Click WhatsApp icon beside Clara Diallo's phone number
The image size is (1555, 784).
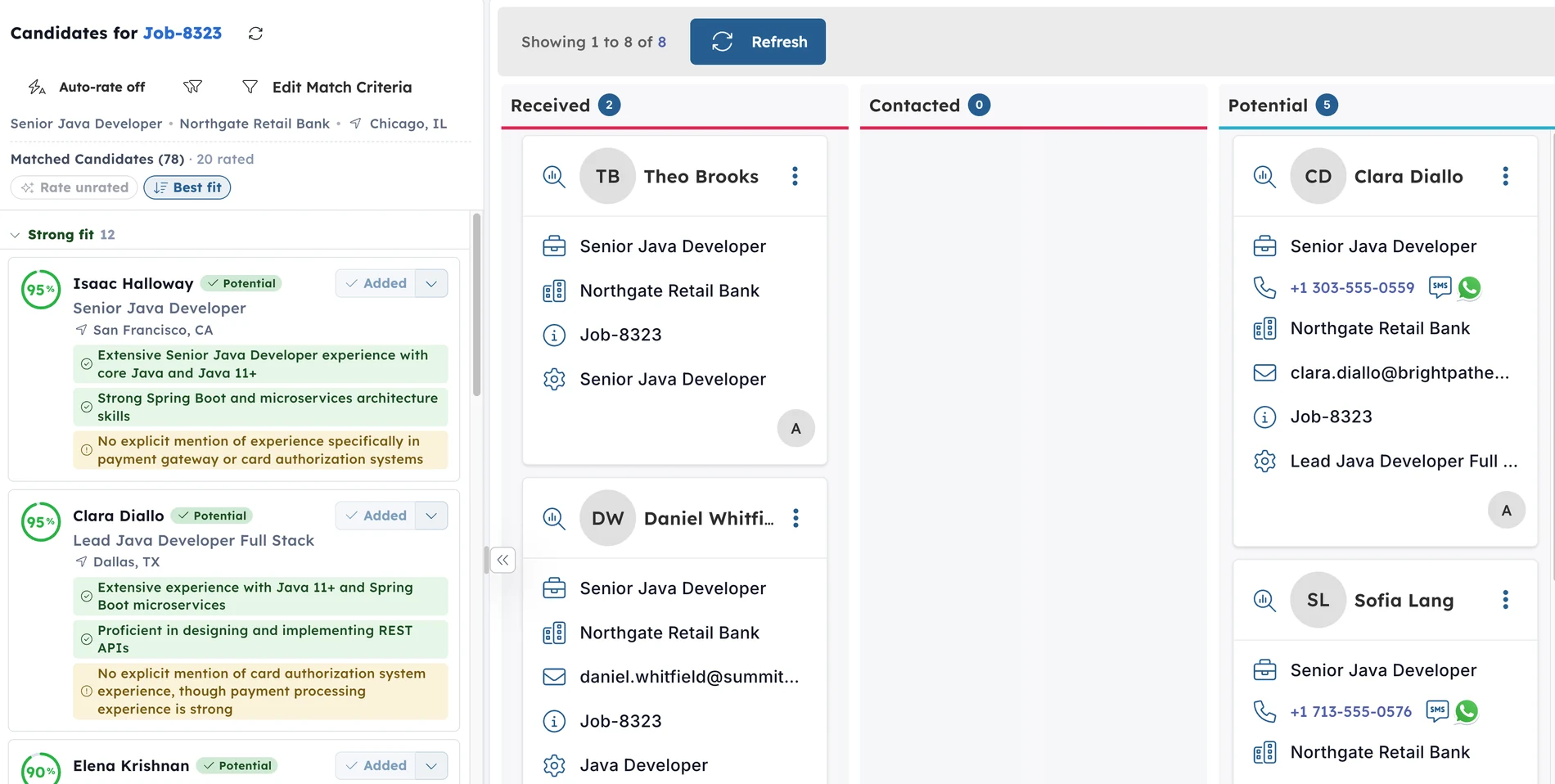coord(1469,287)
